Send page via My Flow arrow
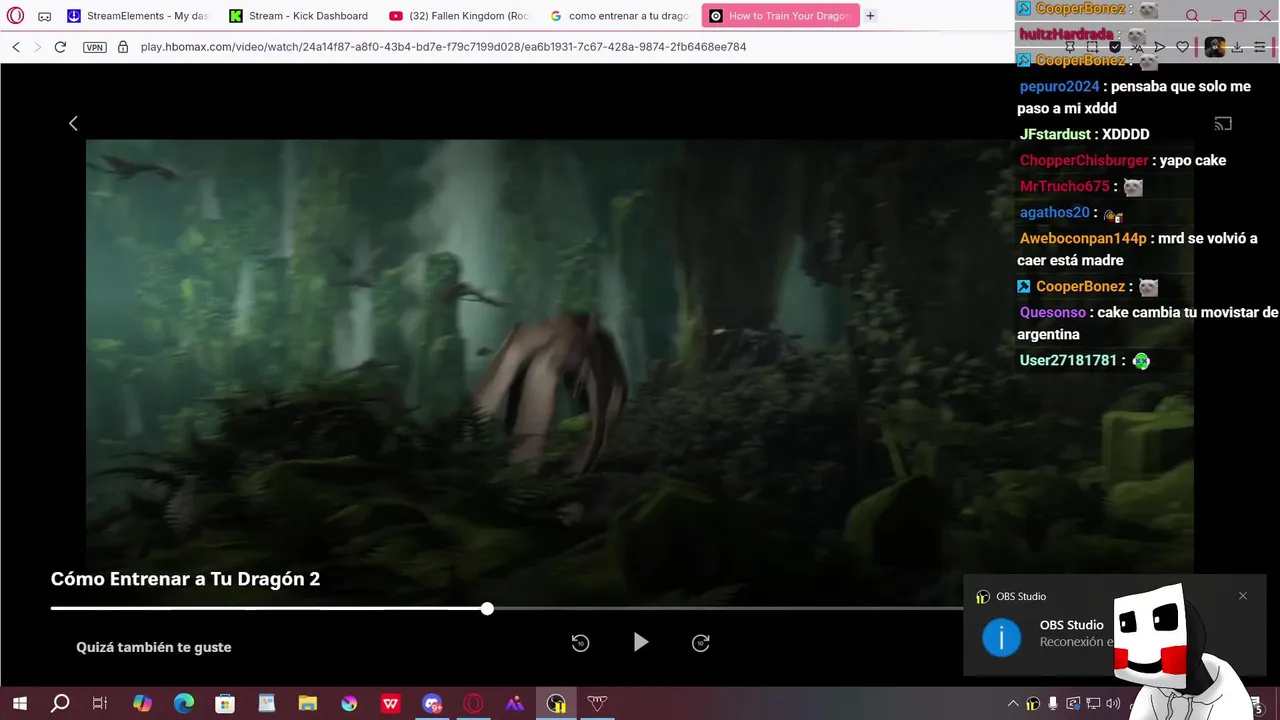 pyautogui.click(x=1160, y=47)
